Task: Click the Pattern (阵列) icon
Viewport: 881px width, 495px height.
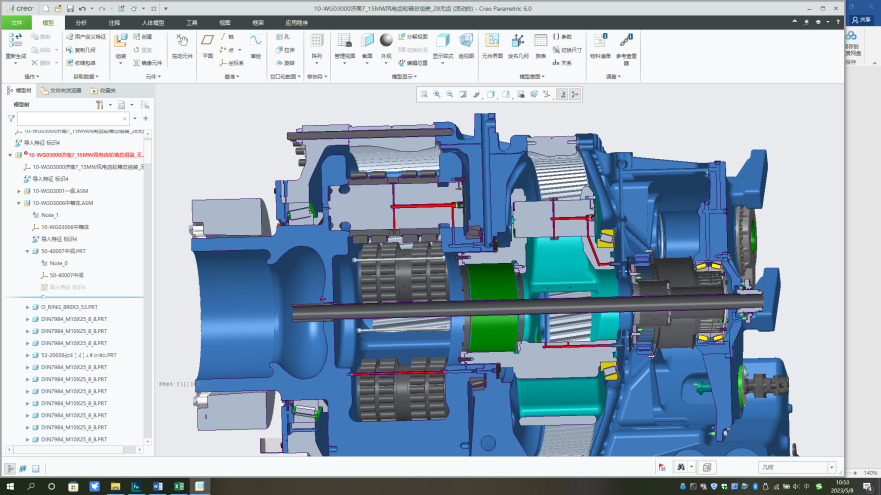Action: tap(316, 41)
